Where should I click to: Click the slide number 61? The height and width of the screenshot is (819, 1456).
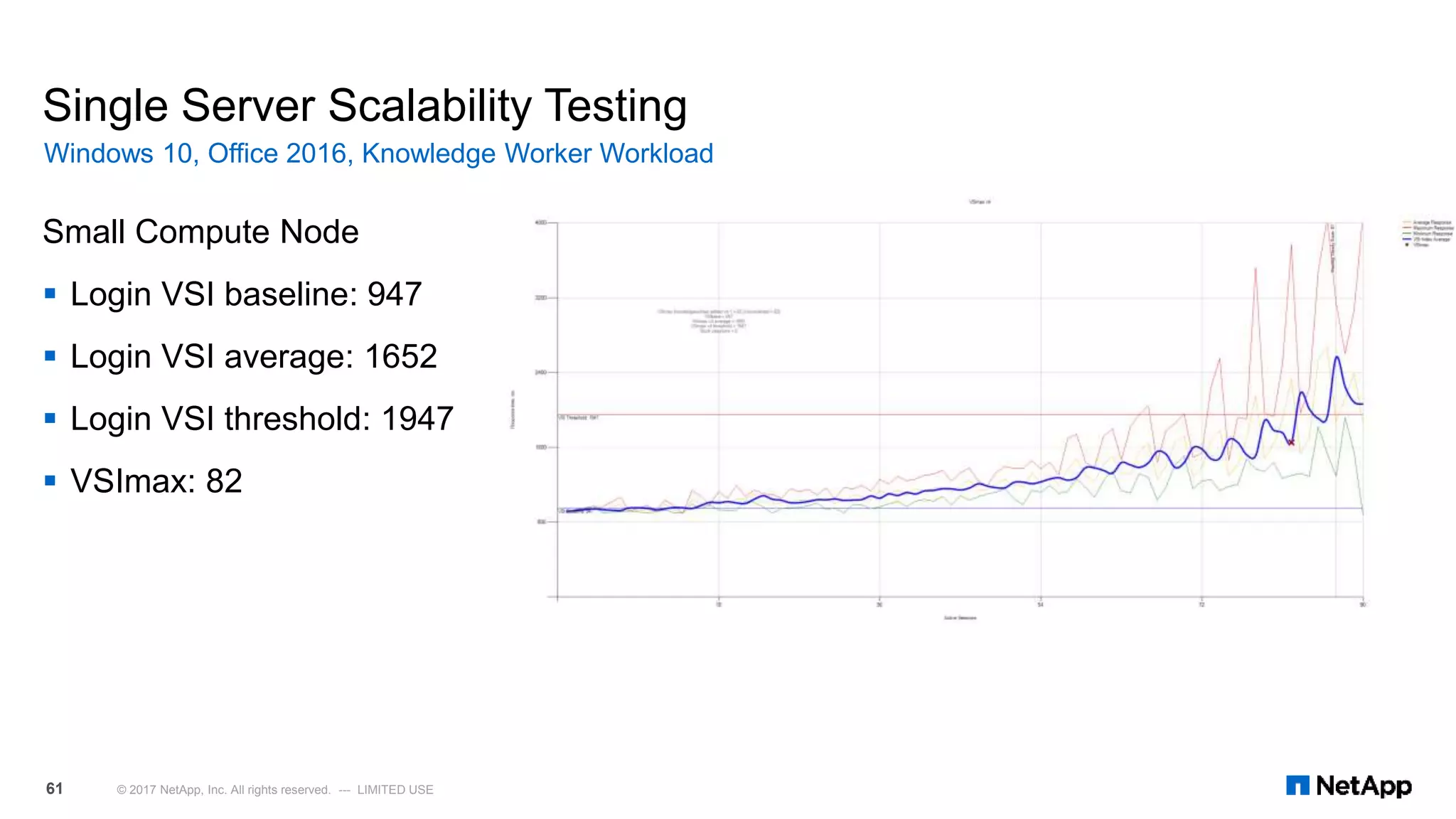(x=55, y=788)
